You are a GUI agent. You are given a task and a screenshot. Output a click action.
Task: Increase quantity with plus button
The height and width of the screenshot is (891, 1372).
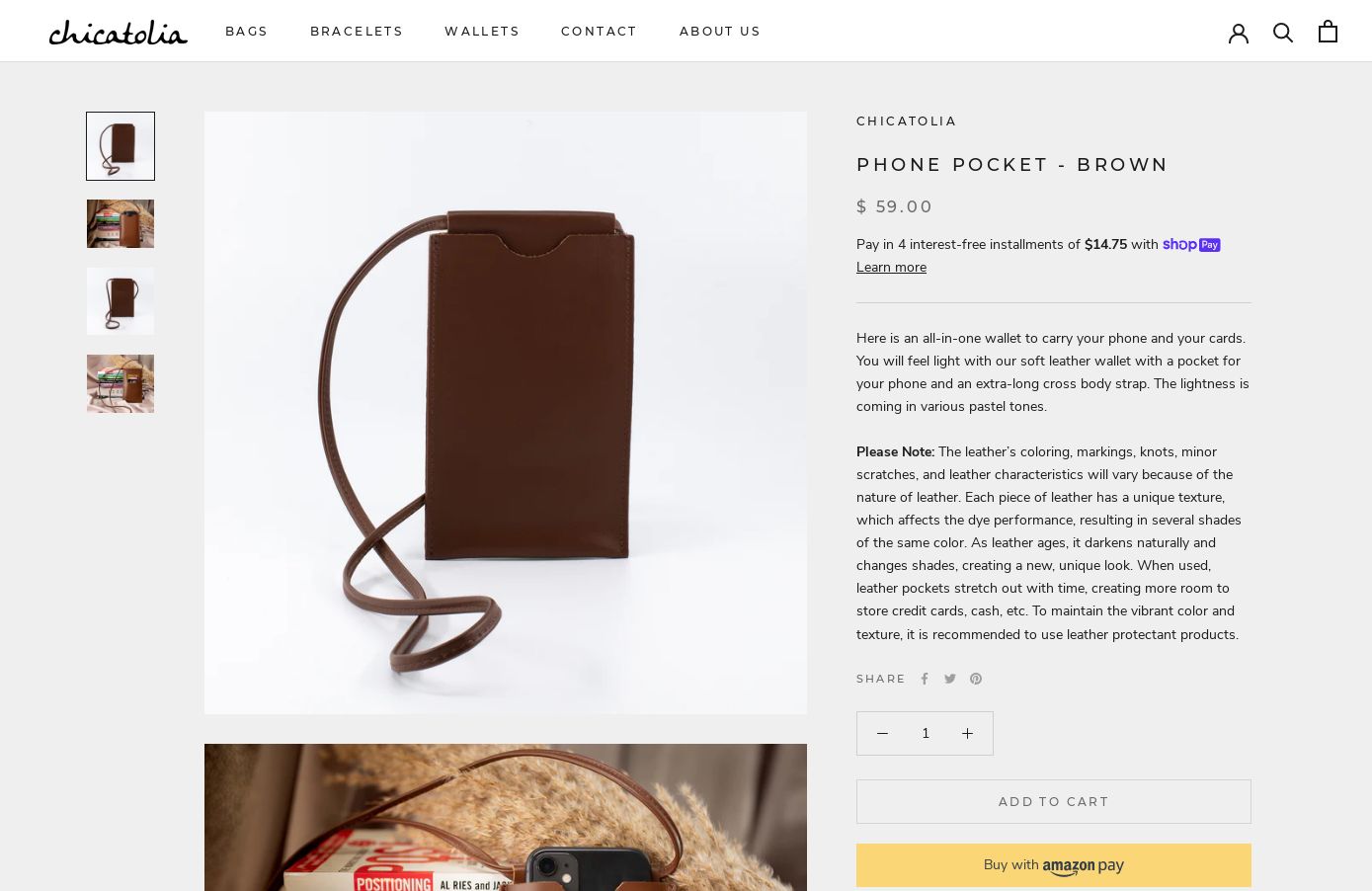[x=967, y=733]
